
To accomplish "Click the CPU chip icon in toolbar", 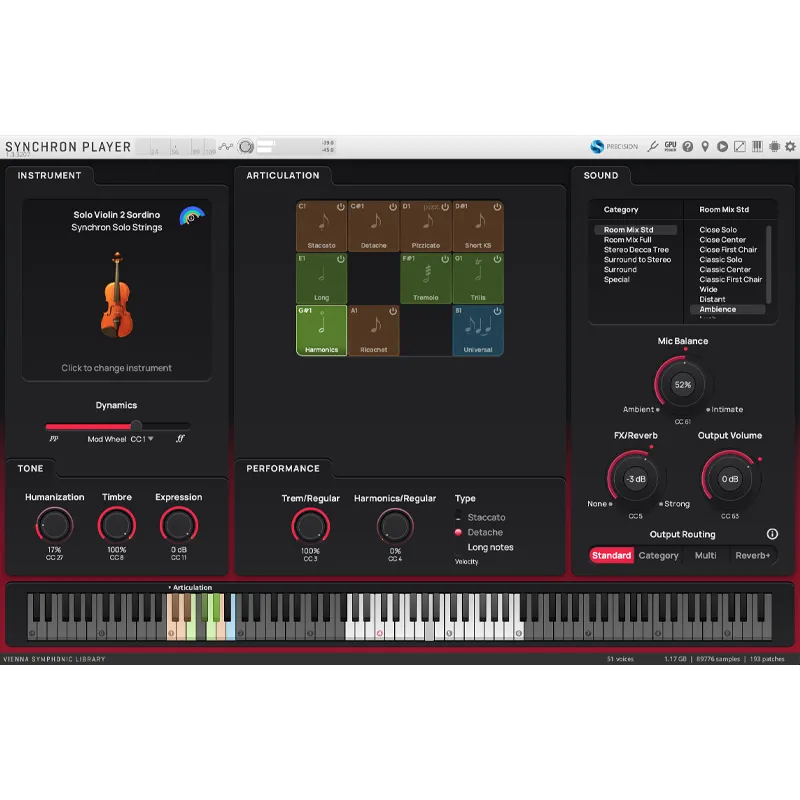I will click(x=774, y=147).
